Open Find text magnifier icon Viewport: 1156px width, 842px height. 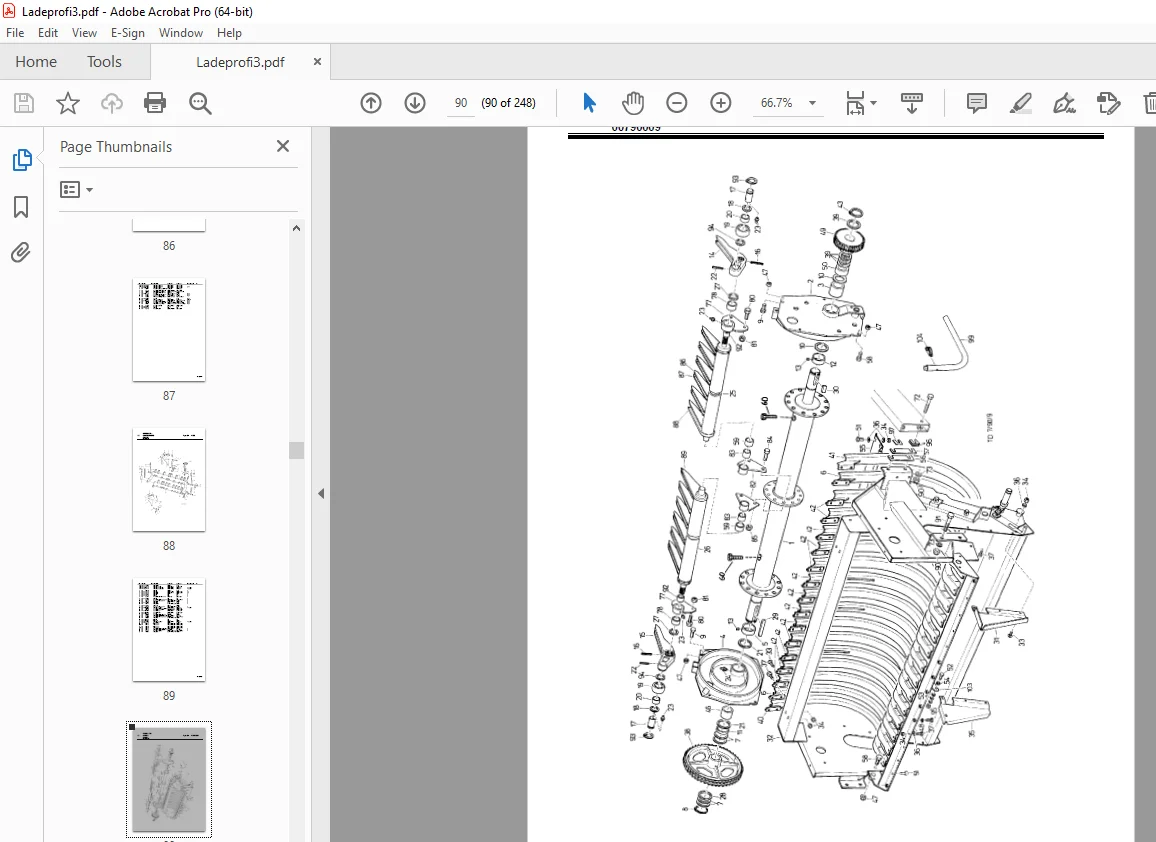pyautogui.click(x=200, y=103)
